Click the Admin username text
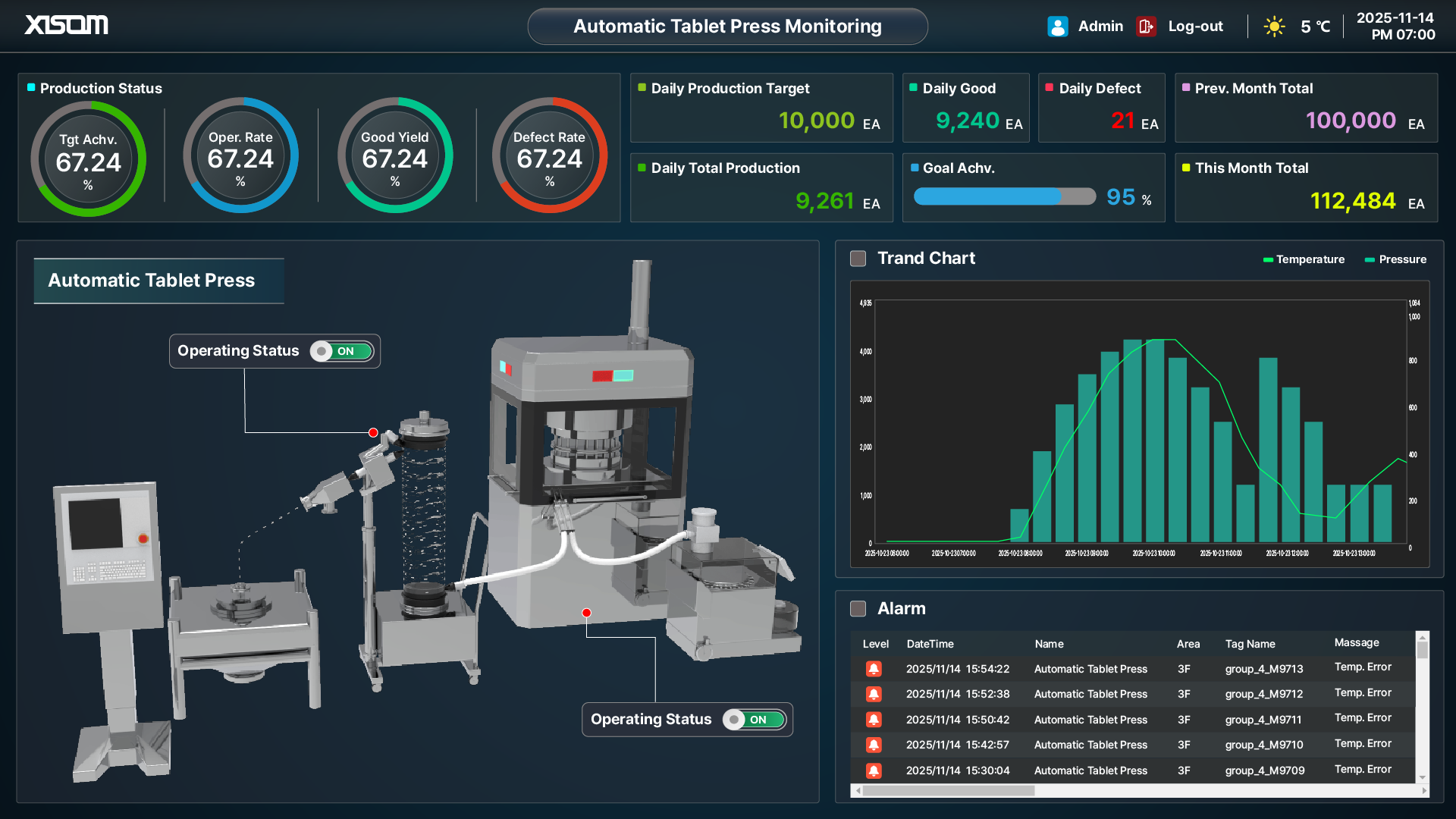Image resolution: width=1456 pixels, height=819 pixels. (1100, 26)
